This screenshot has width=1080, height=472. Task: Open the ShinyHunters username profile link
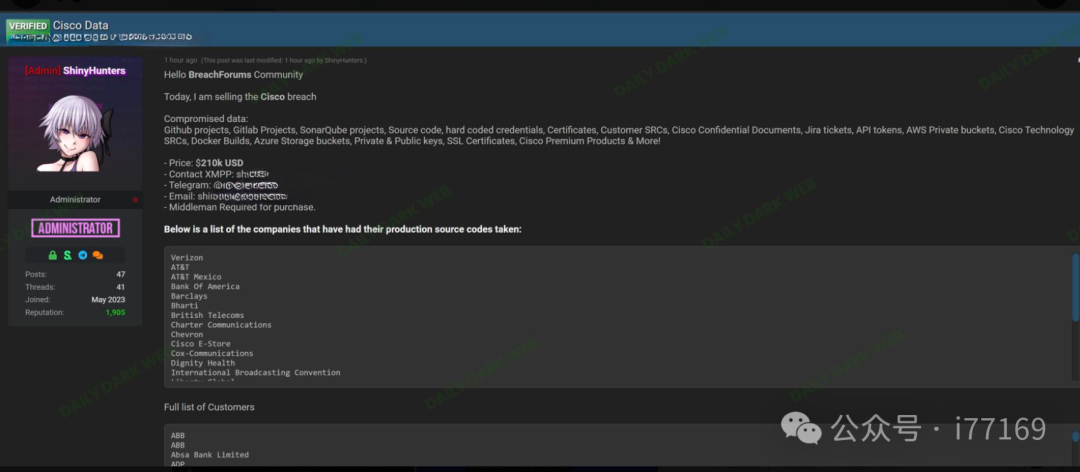[x=95, y=70]
